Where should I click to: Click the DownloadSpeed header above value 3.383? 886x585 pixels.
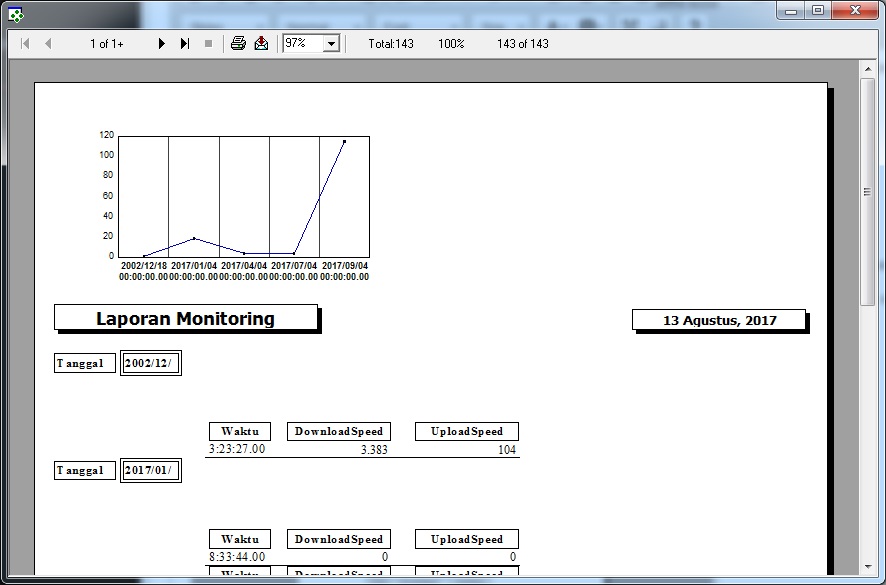tap(338, 431)
